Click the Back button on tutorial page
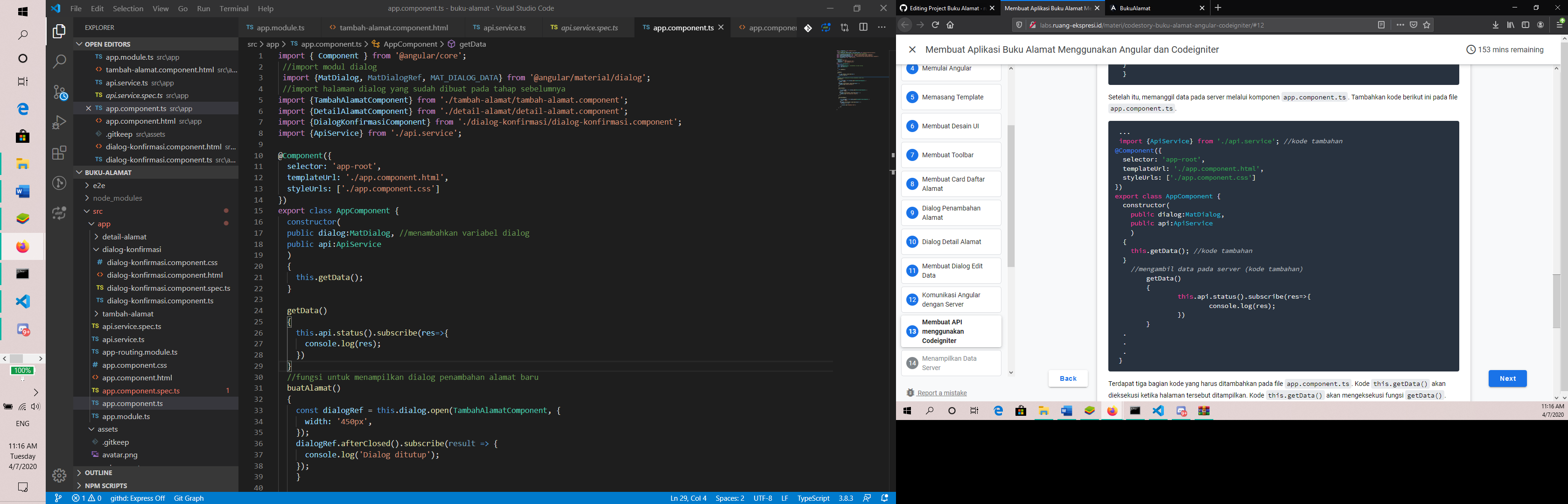This screenshot has width=1568, height=504. click(x=1068, y=378)
